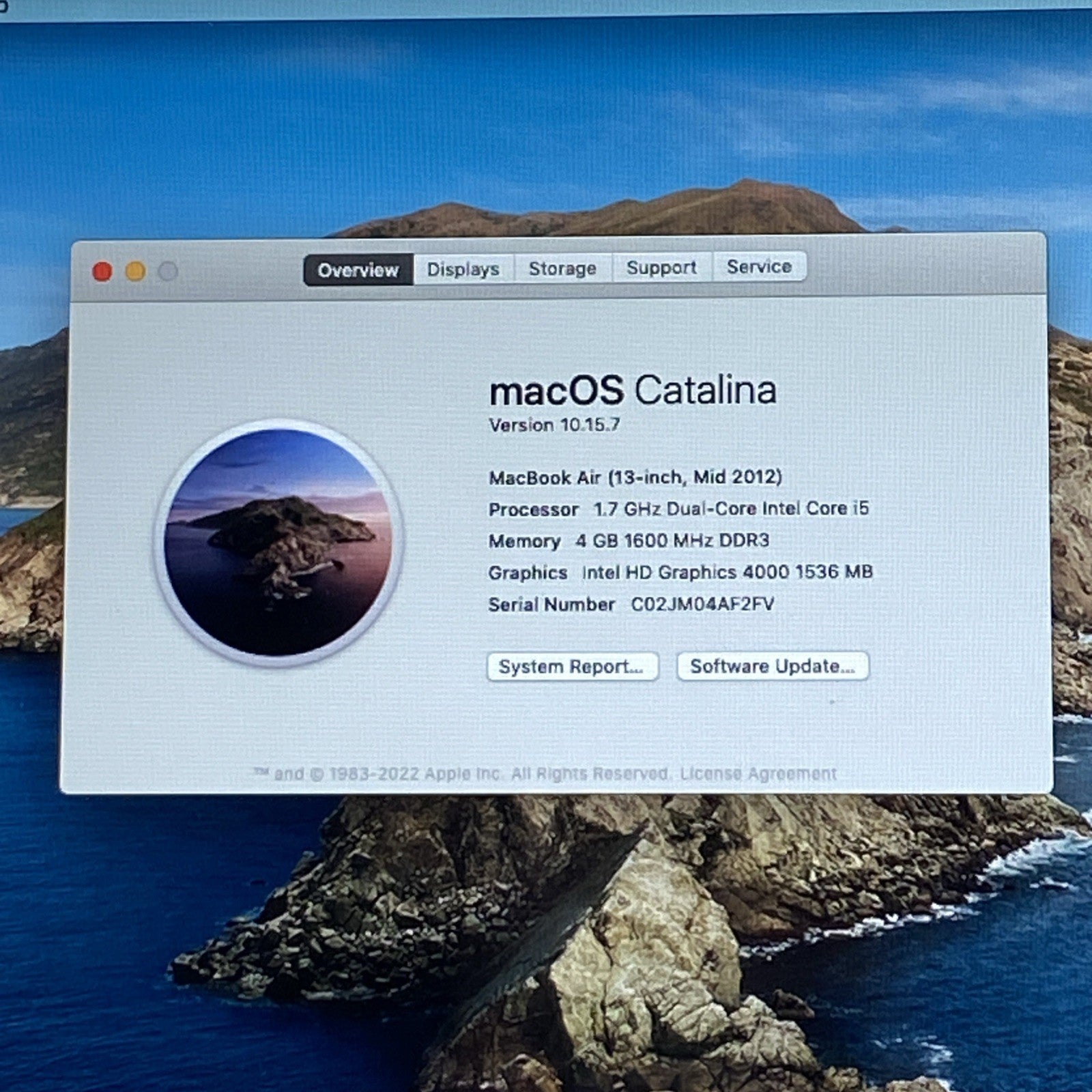This screenshot has height=1092, width=1092.
Task: Click the macOS Catalina heading
Action: tap(633, 391)
